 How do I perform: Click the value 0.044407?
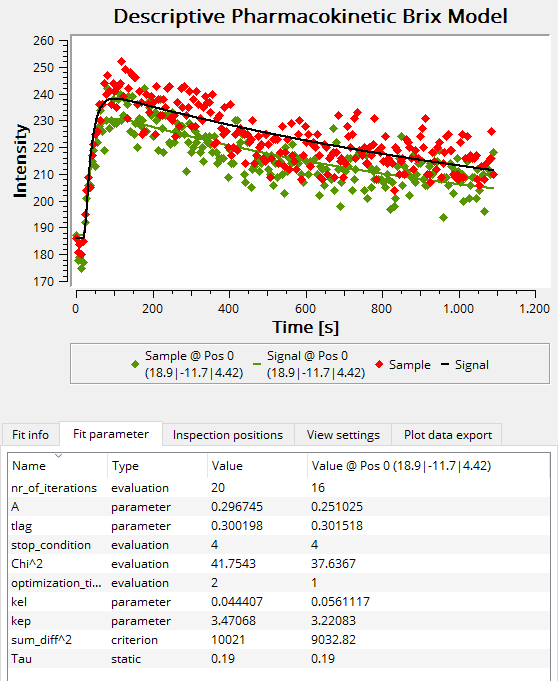(x=237, y=602)
